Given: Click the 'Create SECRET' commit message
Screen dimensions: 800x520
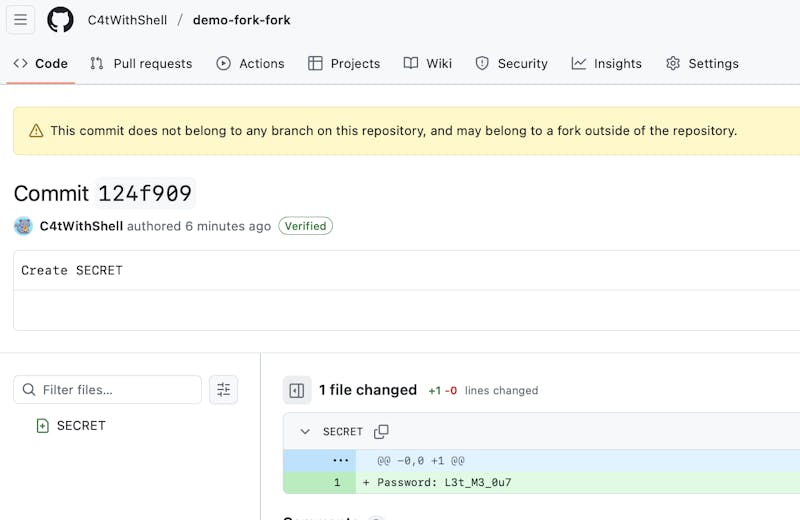Looking at the screenshot, I should [x=72, y=270].
